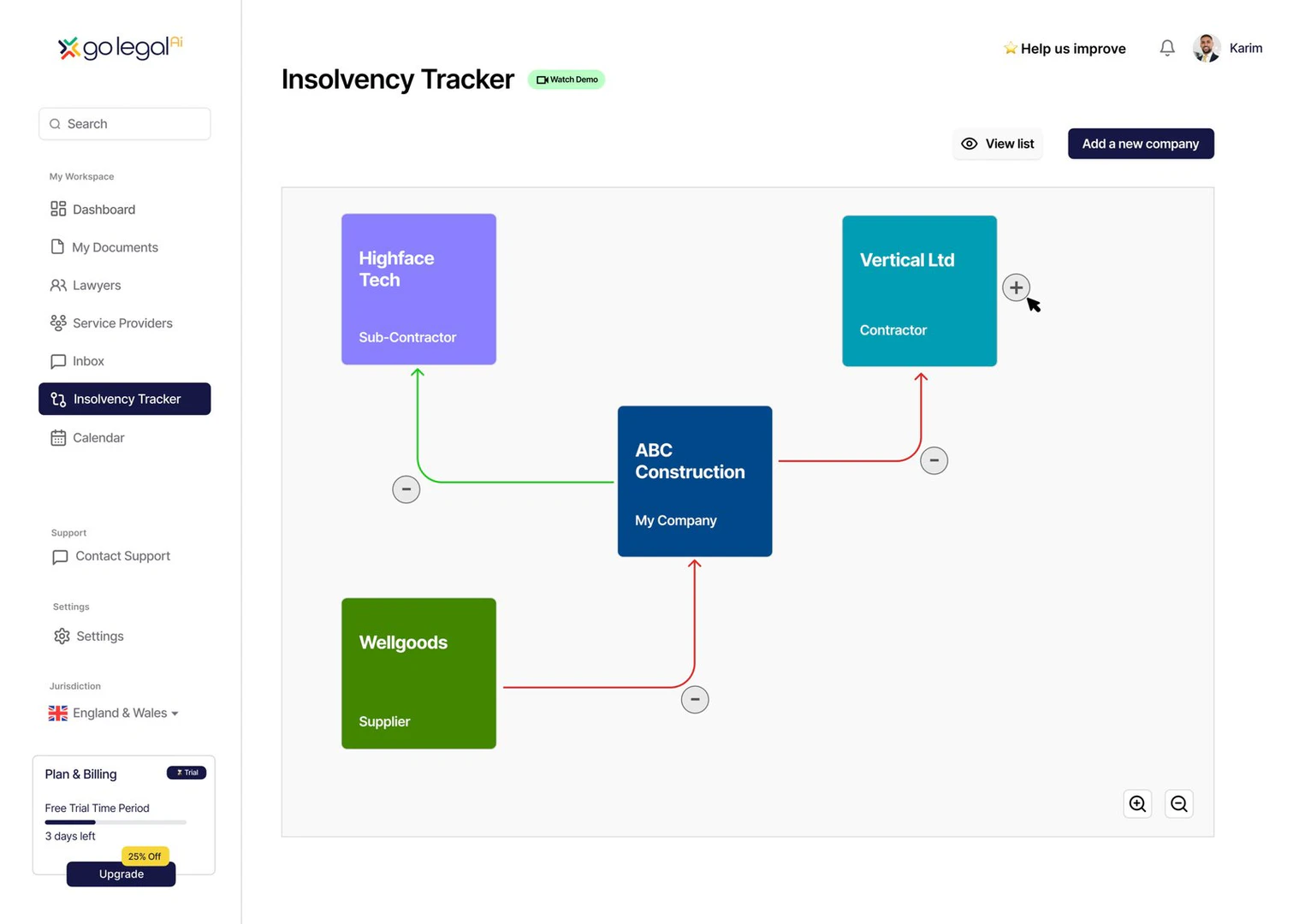Viewport: 1299px width, 924px height.
Task: Go to My Documents
Action: click(115, 247)
